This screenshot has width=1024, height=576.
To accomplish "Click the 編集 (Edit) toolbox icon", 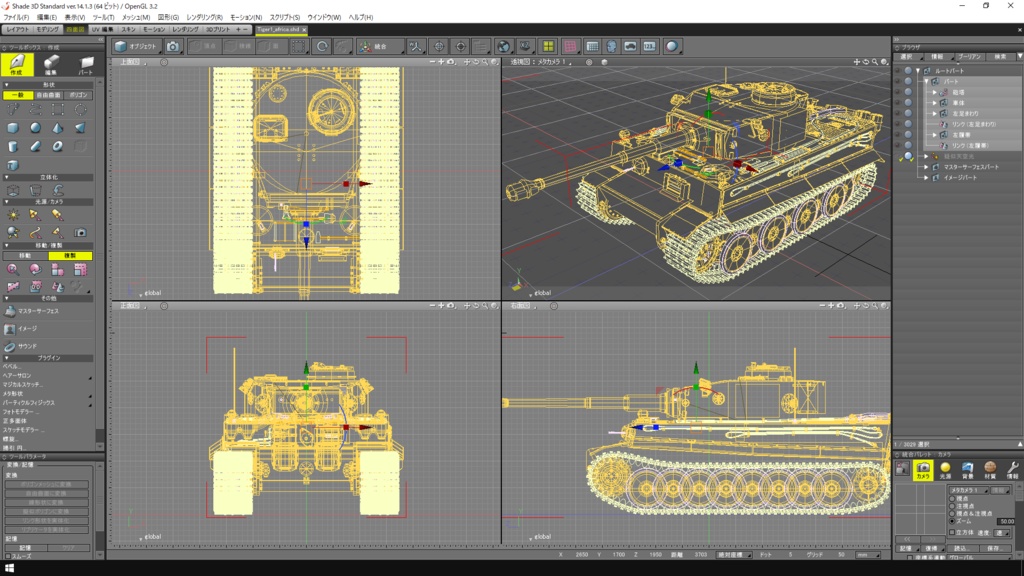I will click(52, 64).
